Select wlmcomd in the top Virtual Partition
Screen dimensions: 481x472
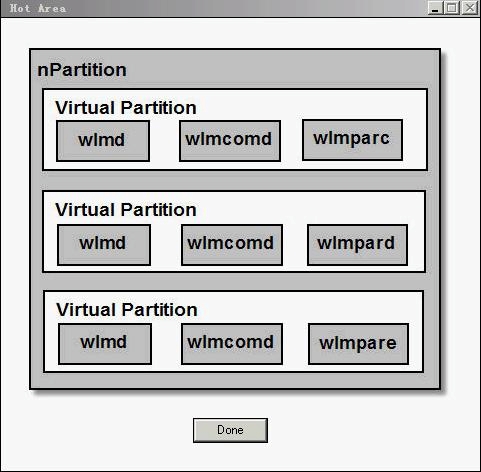point(230,141)
